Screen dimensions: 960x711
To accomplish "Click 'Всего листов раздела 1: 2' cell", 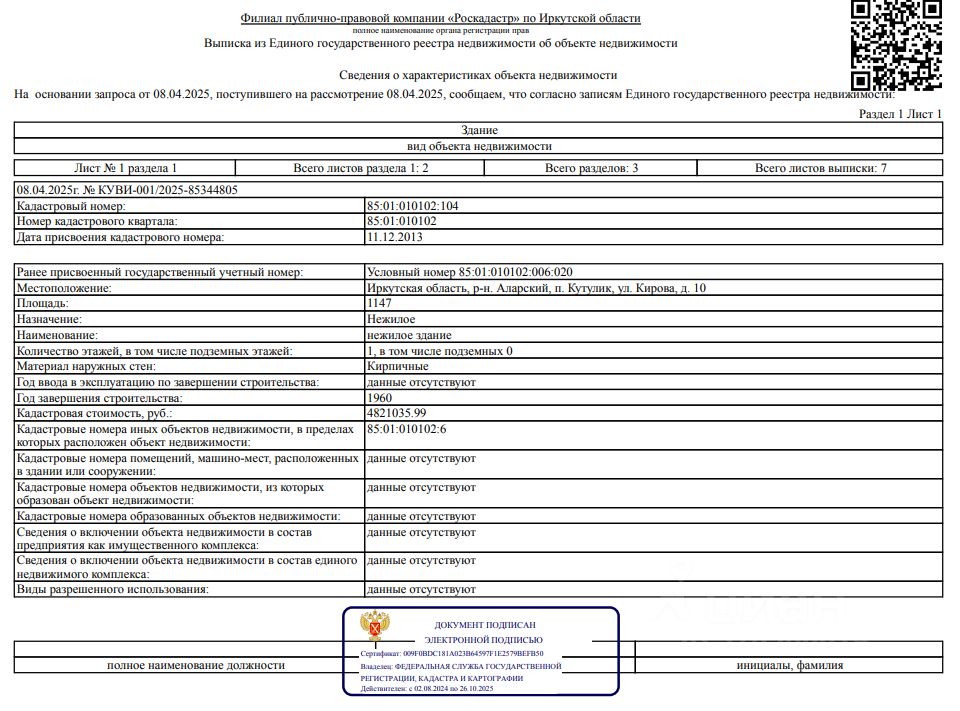I will 360,168.
